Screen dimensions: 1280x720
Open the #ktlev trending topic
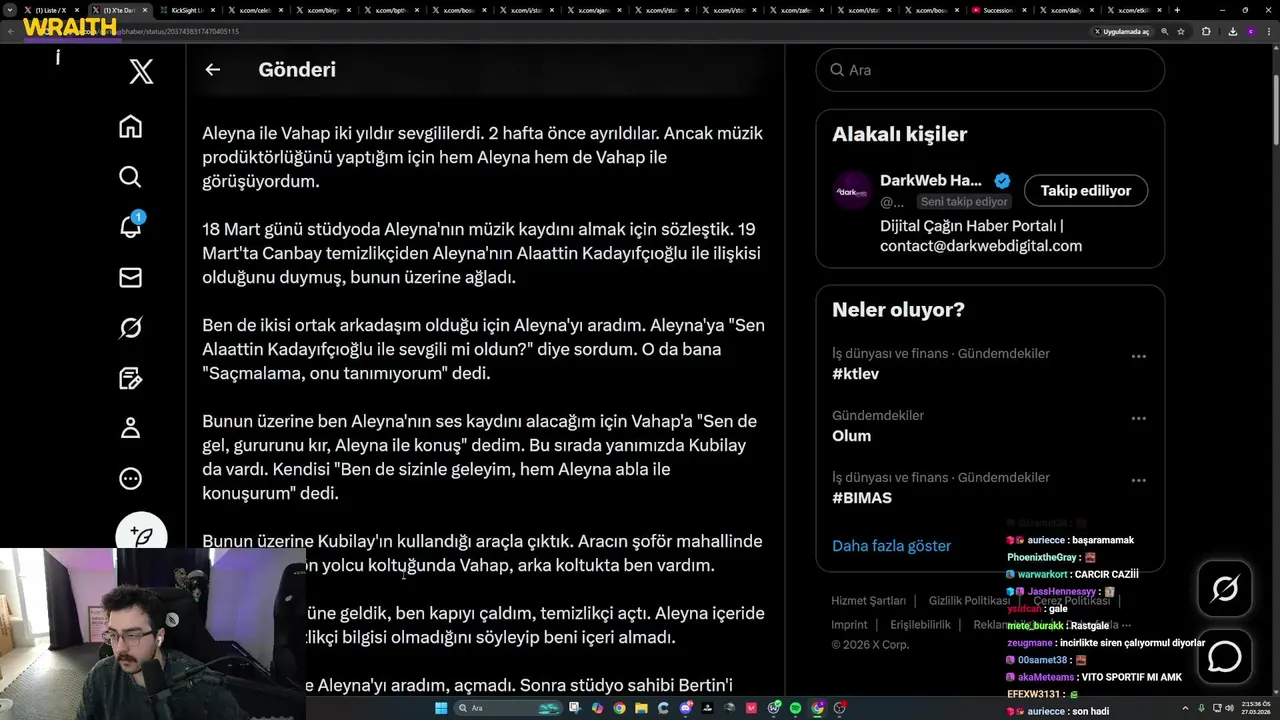point(855,374)
